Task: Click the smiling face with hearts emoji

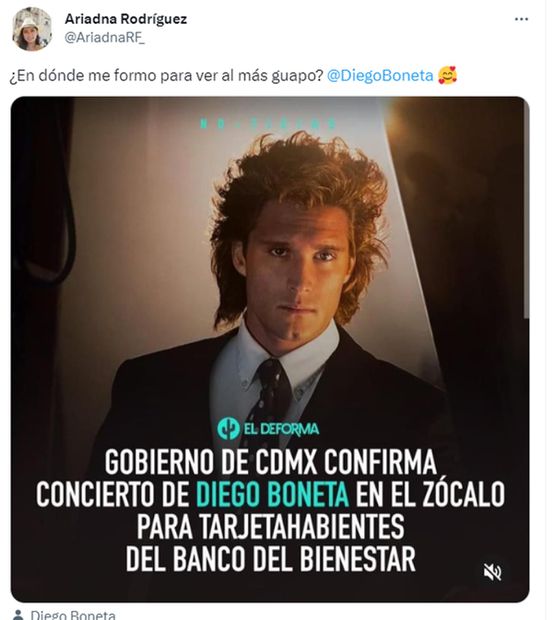Action: [447, 75]
